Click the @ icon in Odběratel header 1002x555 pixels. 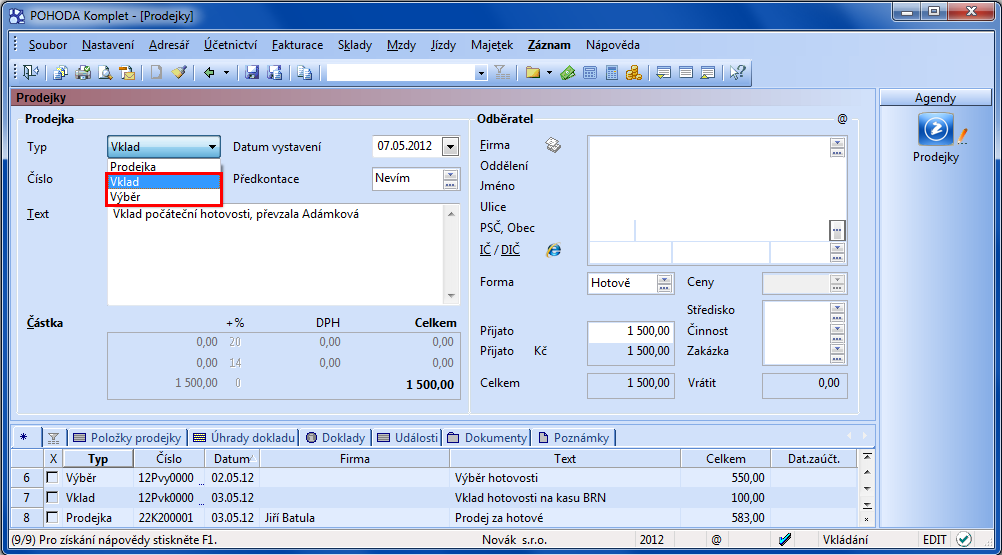coord(842,119)
